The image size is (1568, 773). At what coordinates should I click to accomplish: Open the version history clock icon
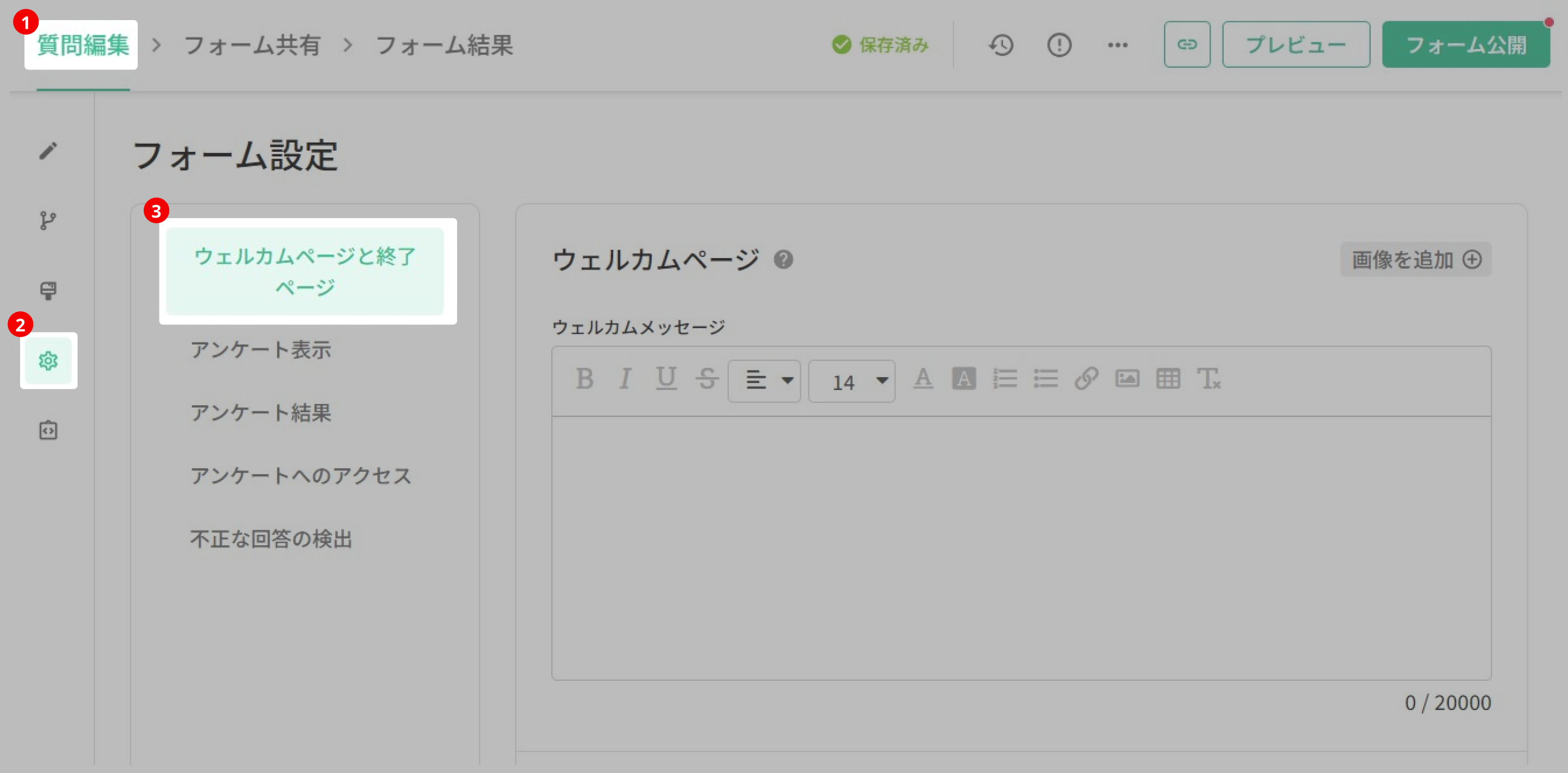coord(1001,44)
